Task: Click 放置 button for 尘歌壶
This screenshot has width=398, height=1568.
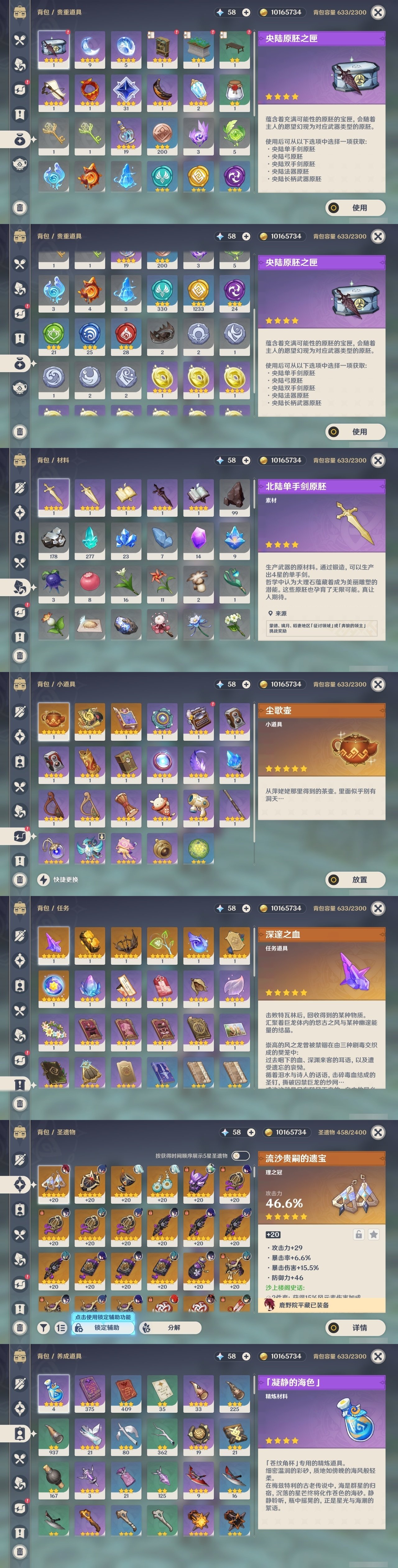Action: [x=355, y=880]
